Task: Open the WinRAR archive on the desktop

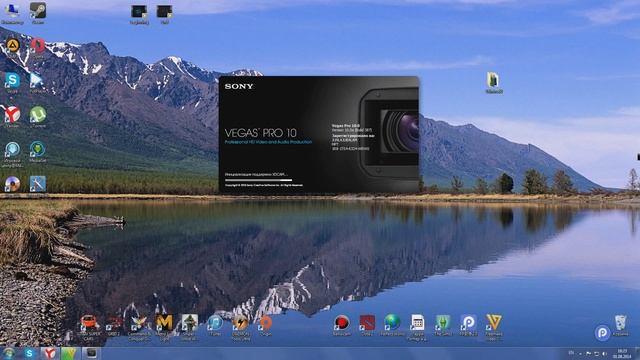Action: coord(494,82)
